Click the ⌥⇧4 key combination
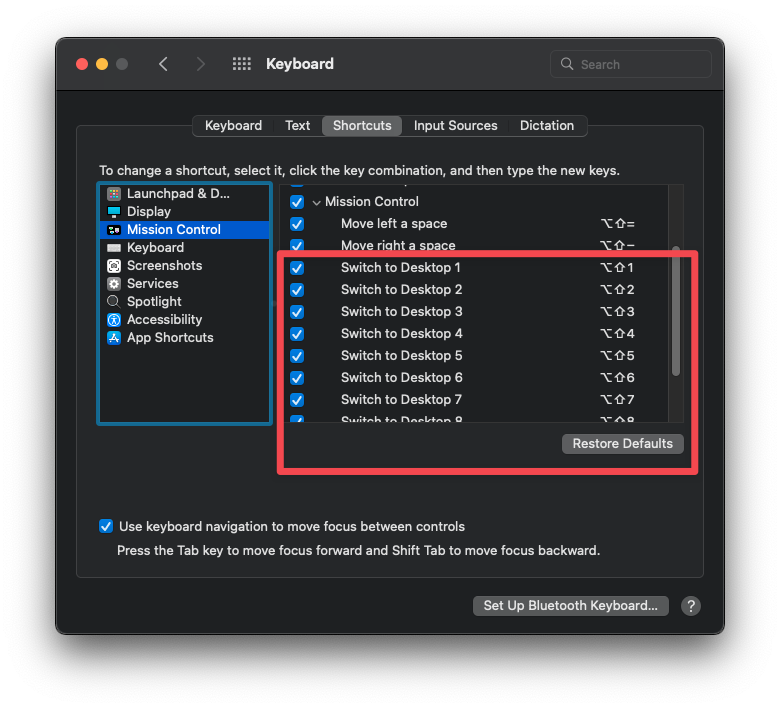Image resolution: width=780 pixels, height=708 pixels. point(617,334)
